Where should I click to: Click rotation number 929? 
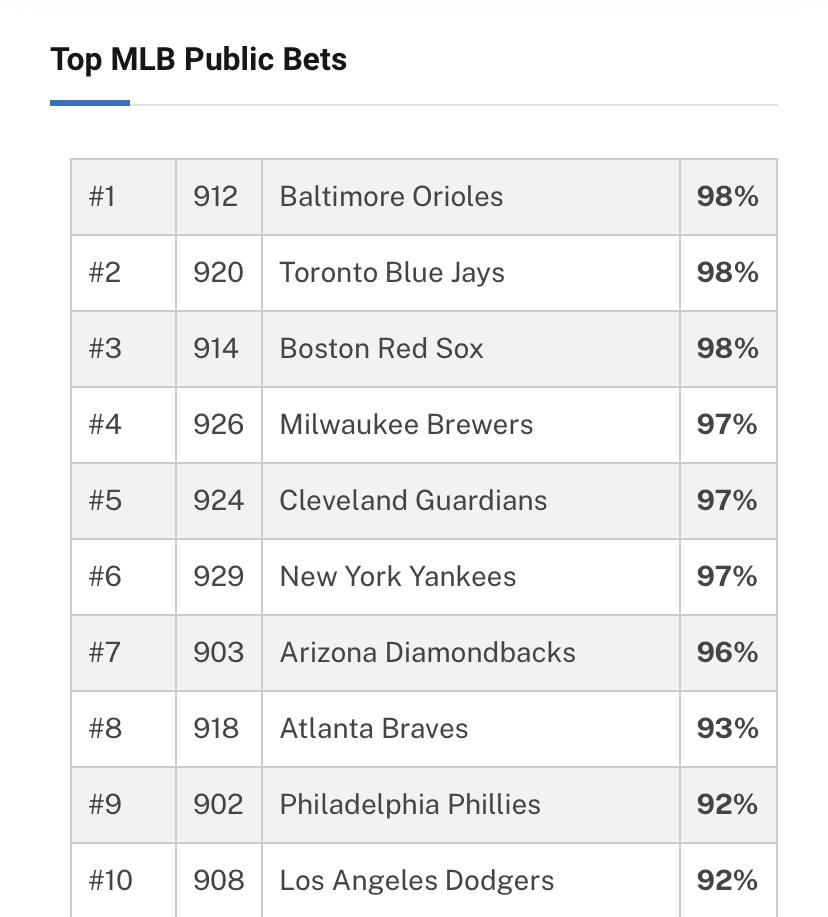coord(218,577)
